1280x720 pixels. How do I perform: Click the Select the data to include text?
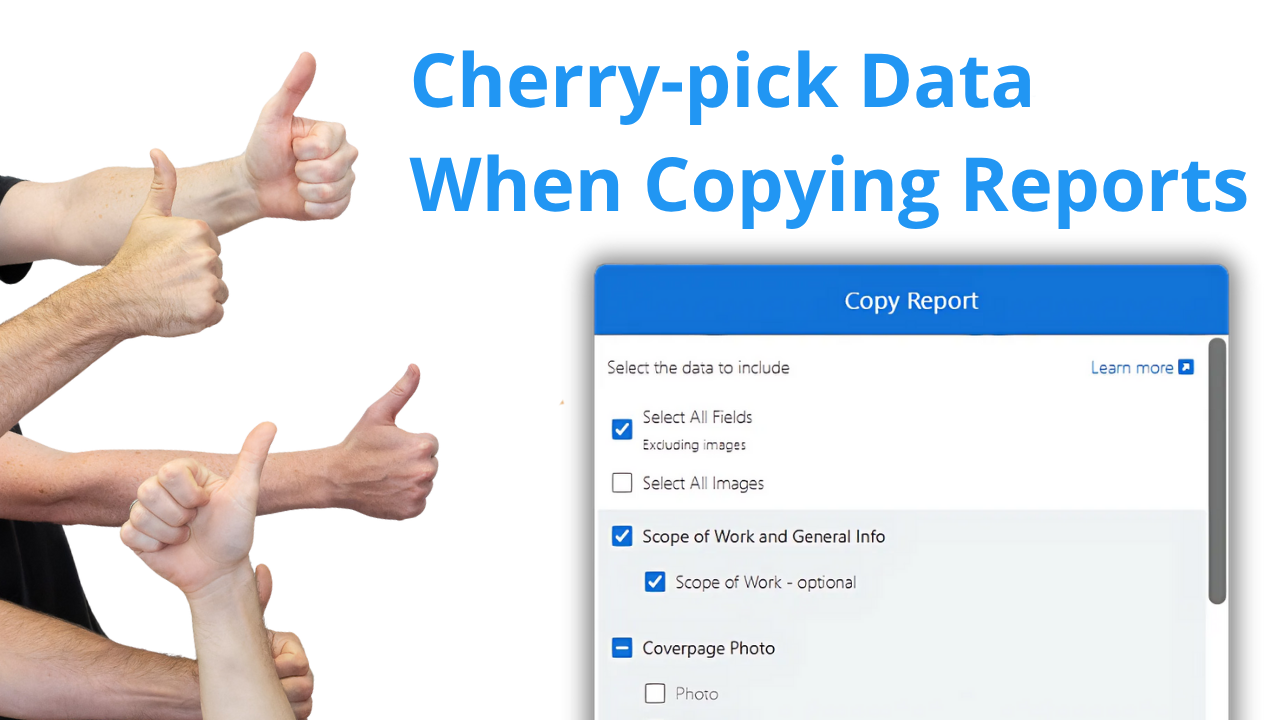coord(698,367)
